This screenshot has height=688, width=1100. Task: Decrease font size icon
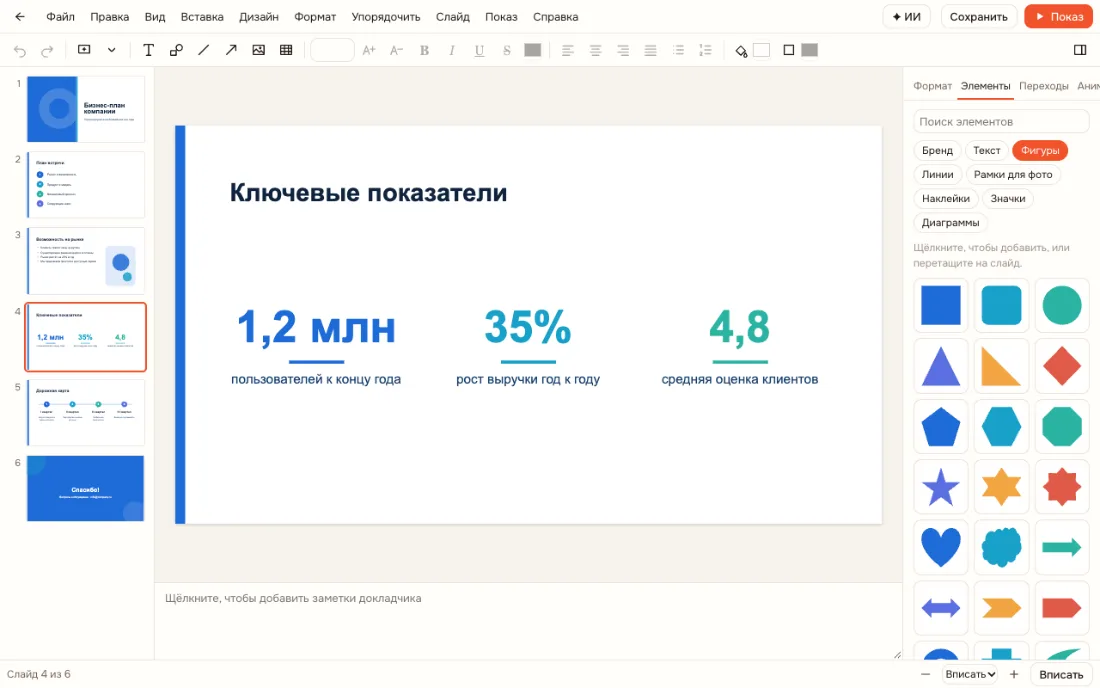tap(396, 50)
